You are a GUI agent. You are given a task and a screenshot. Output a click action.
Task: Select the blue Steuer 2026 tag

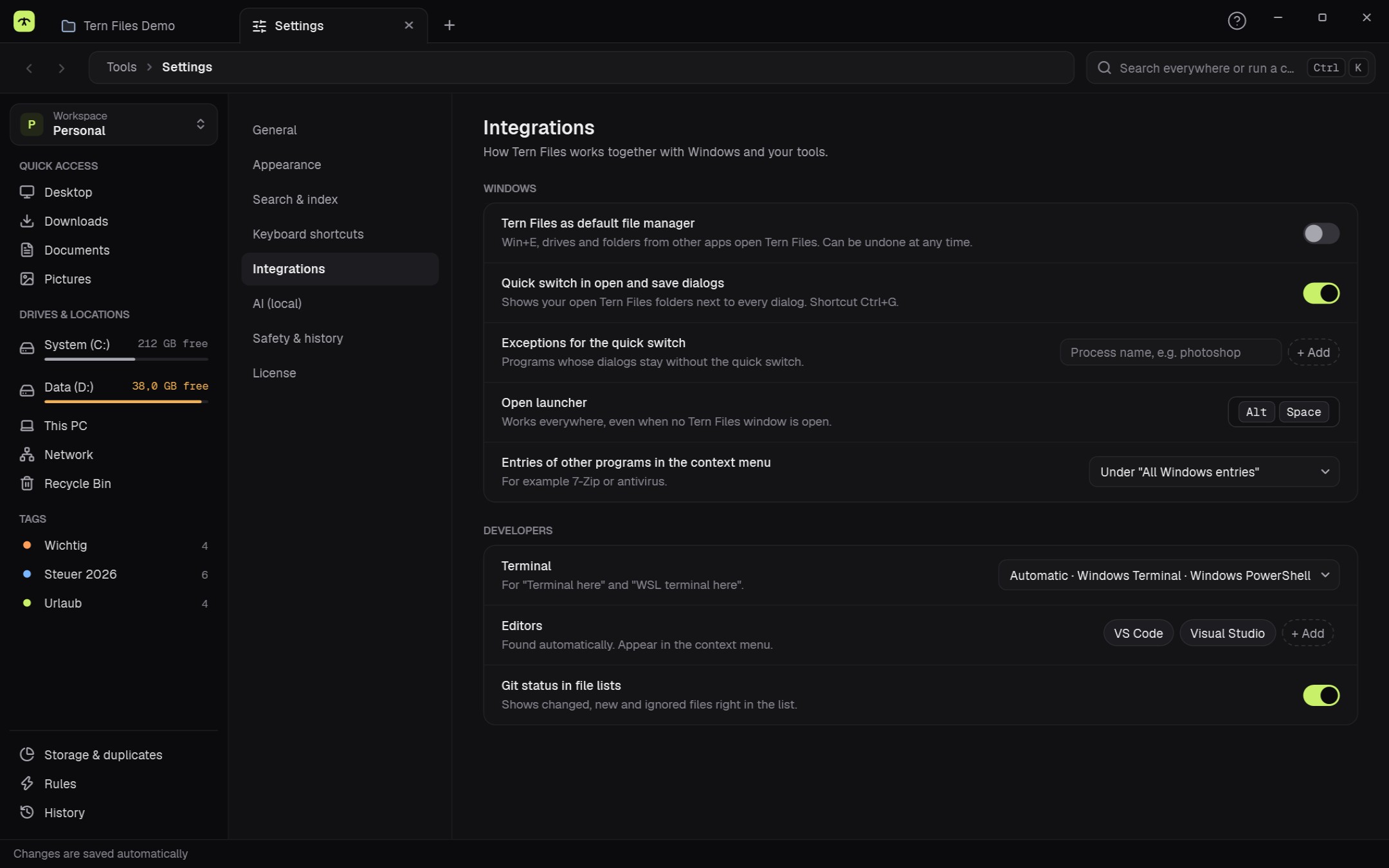tap(114, 574)
